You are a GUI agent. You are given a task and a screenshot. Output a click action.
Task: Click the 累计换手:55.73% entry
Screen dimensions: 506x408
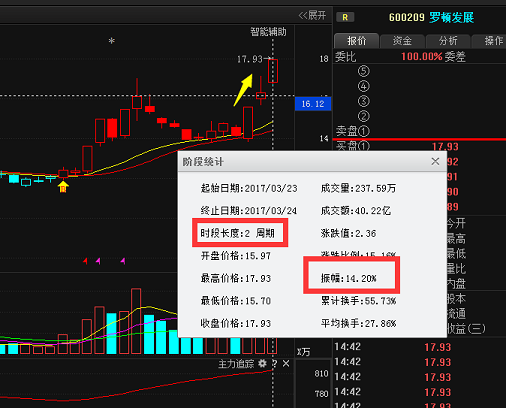coord(358,301)
